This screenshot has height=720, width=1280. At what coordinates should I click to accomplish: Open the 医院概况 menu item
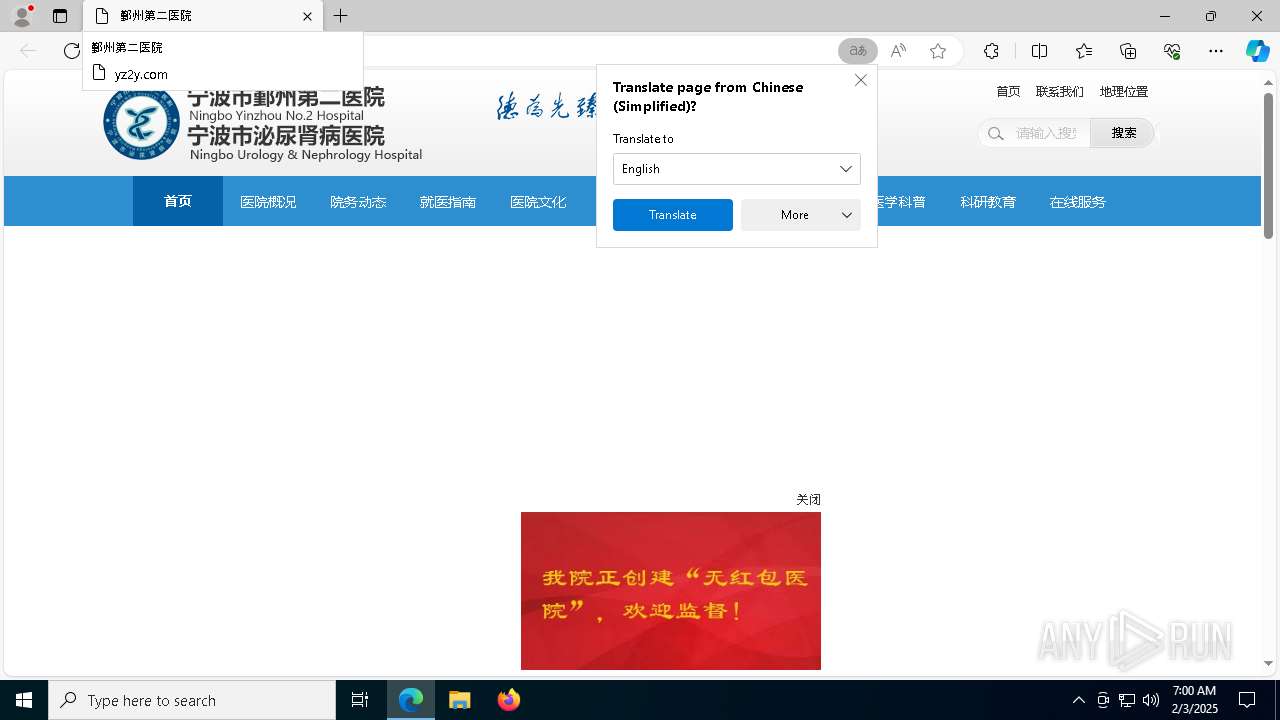268,202
